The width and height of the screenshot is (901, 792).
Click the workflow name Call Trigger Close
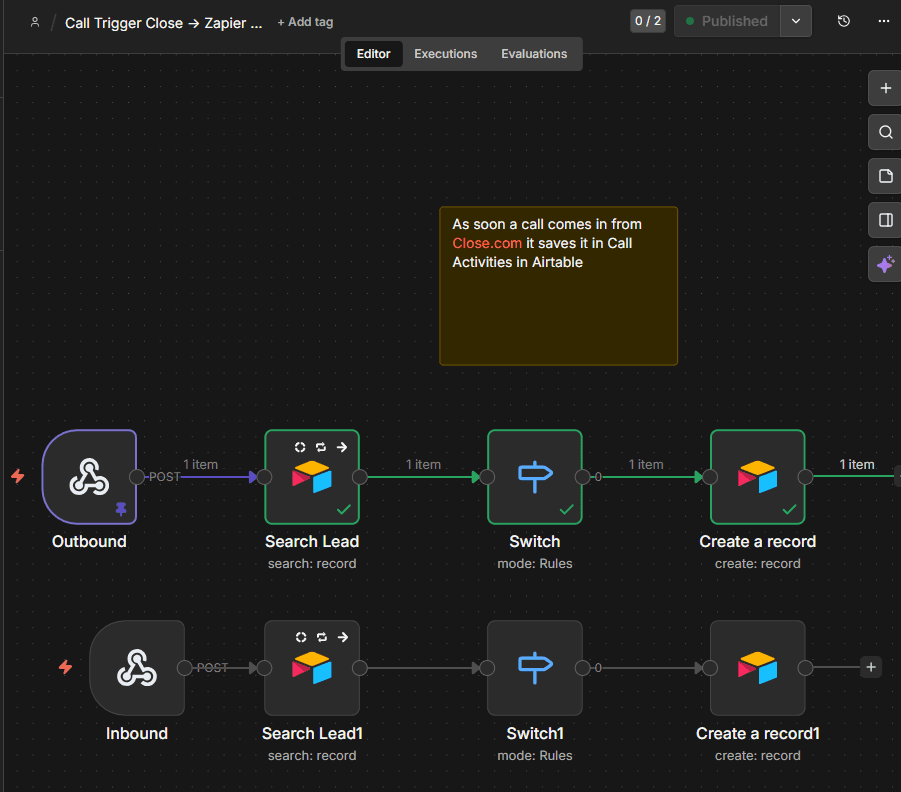click(x=164, y=23)
